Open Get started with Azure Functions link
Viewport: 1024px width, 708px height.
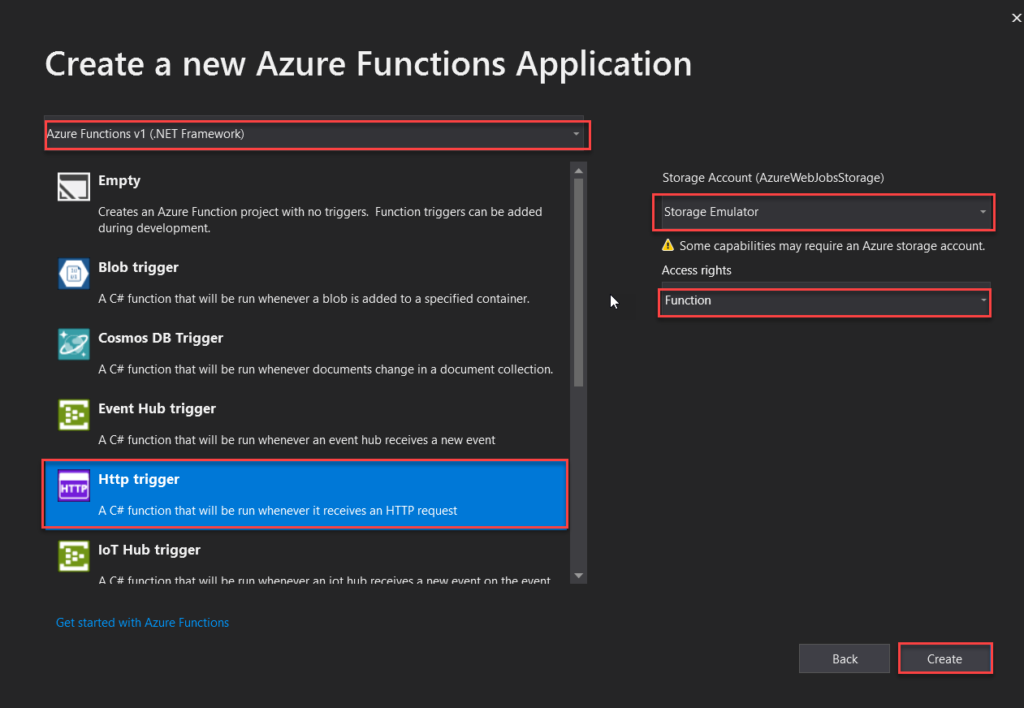pos(142,622)
